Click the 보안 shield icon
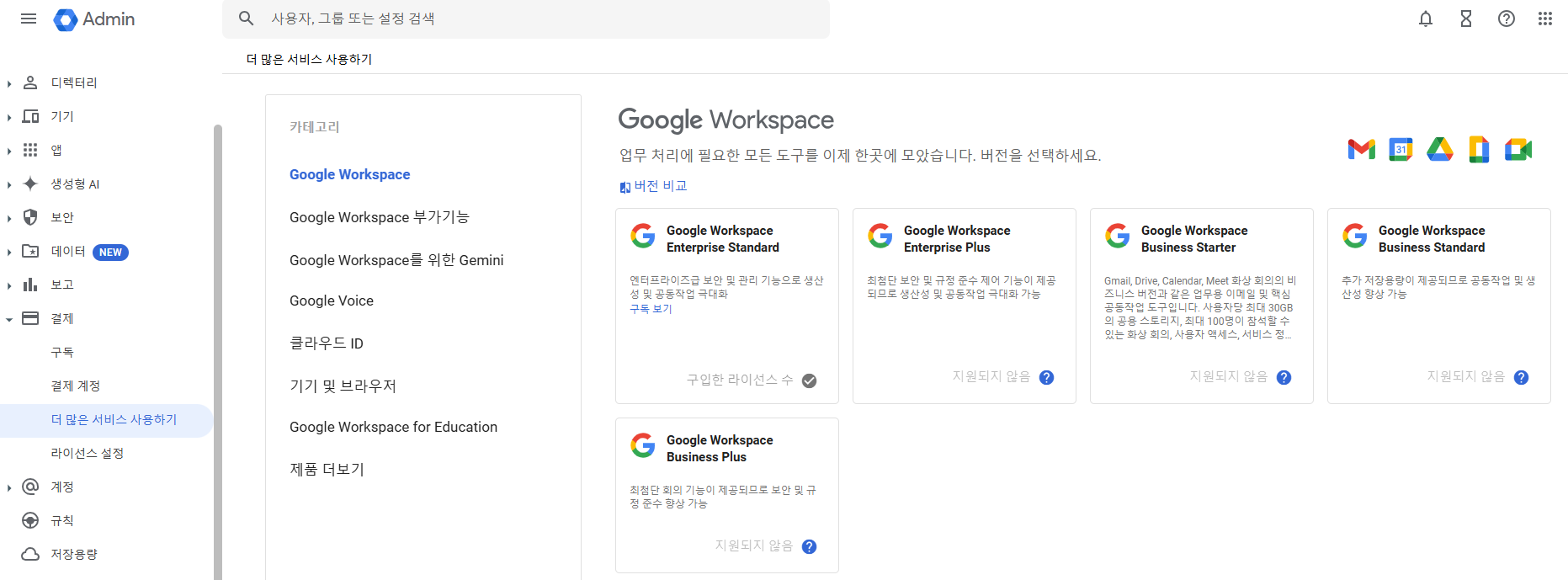 coord(30,217)
